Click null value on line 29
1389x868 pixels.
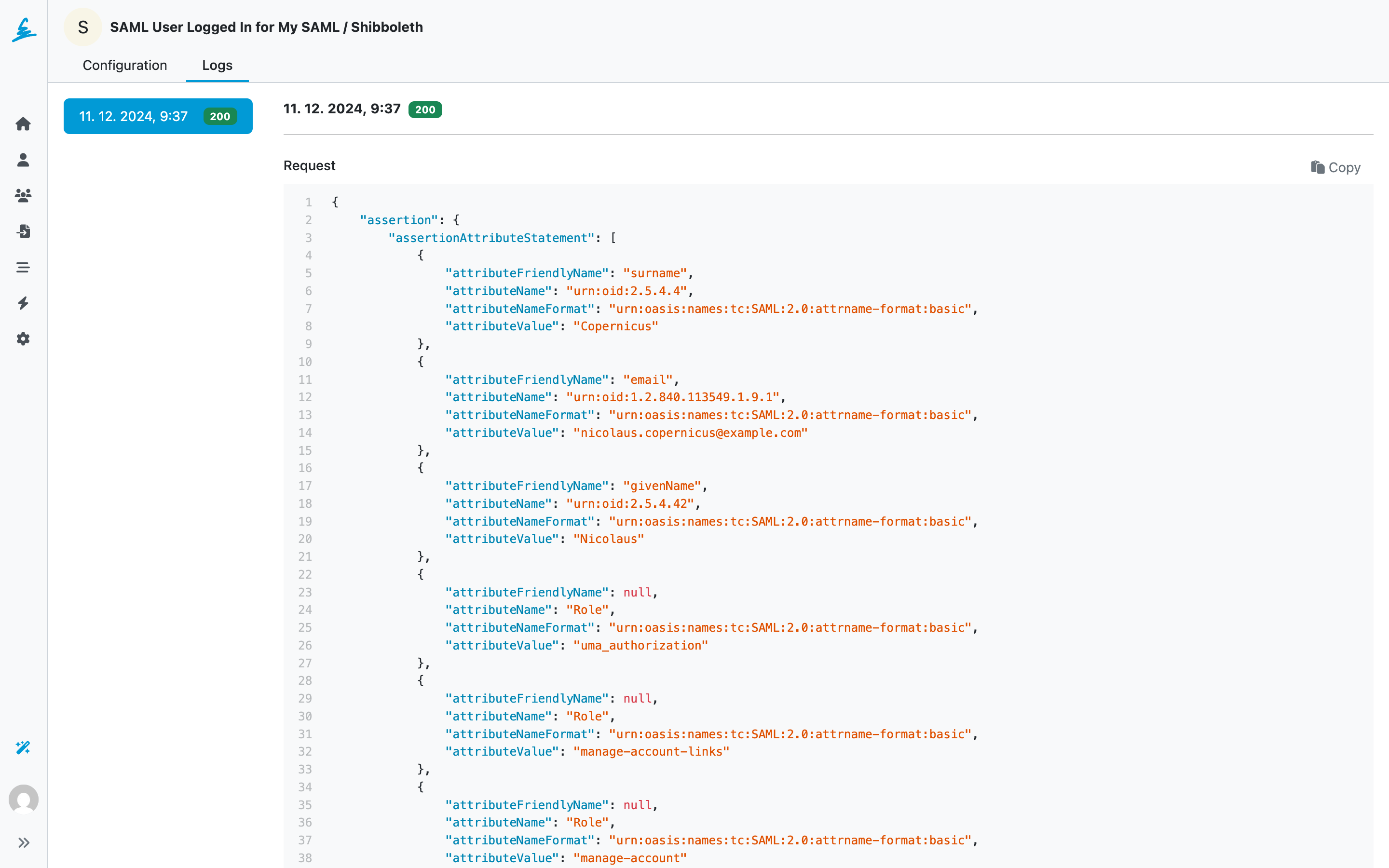point(637,699)
